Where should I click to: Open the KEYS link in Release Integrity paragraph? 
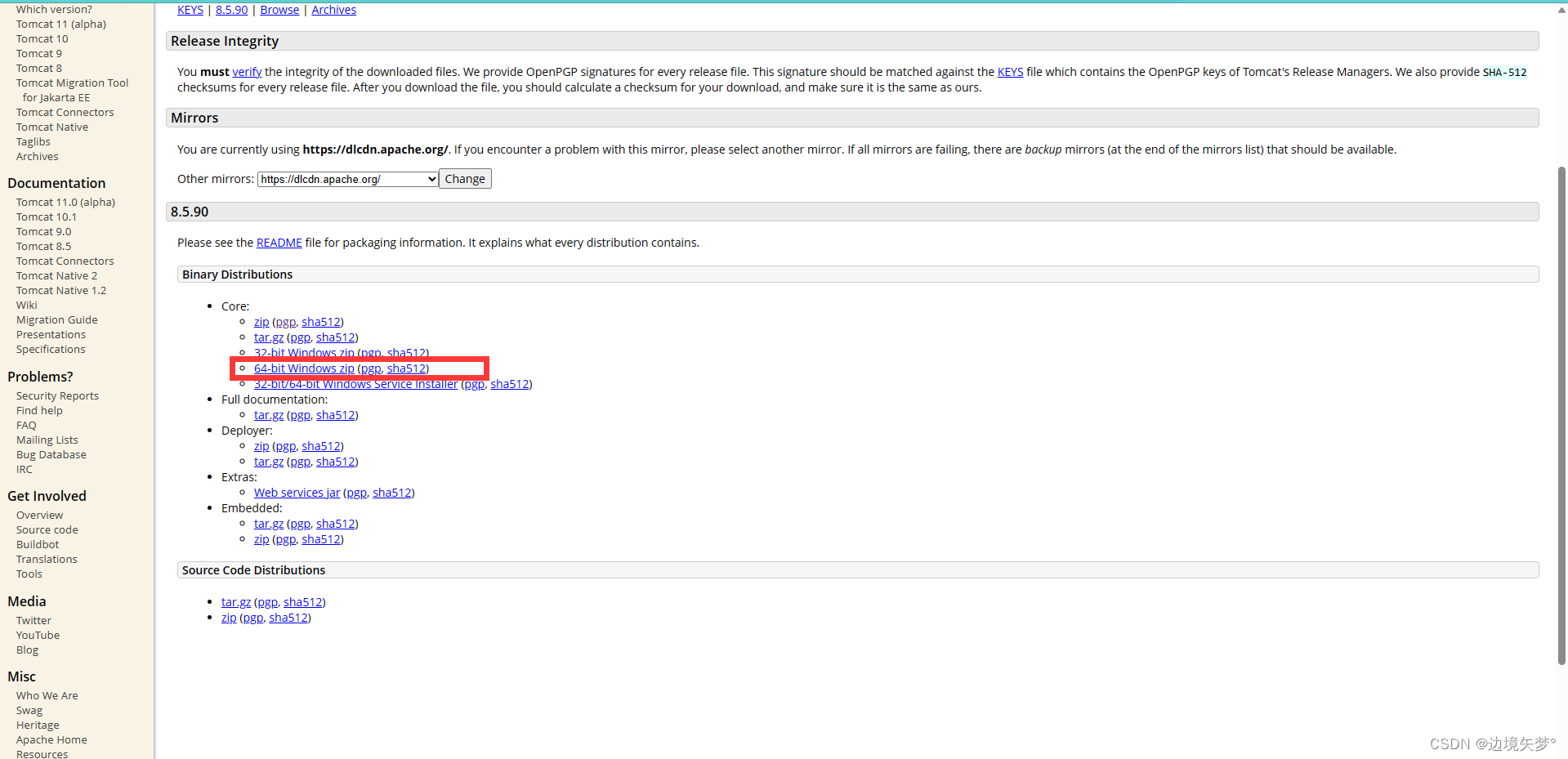pyautogui.click(x=1010, y=72)
